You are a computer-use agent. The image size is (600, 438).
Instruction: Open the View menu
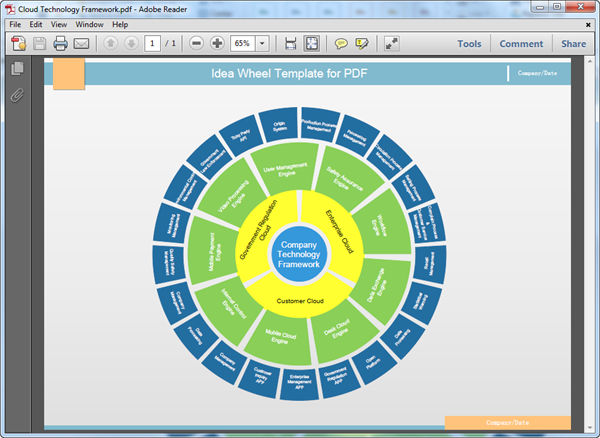point(59,23)
